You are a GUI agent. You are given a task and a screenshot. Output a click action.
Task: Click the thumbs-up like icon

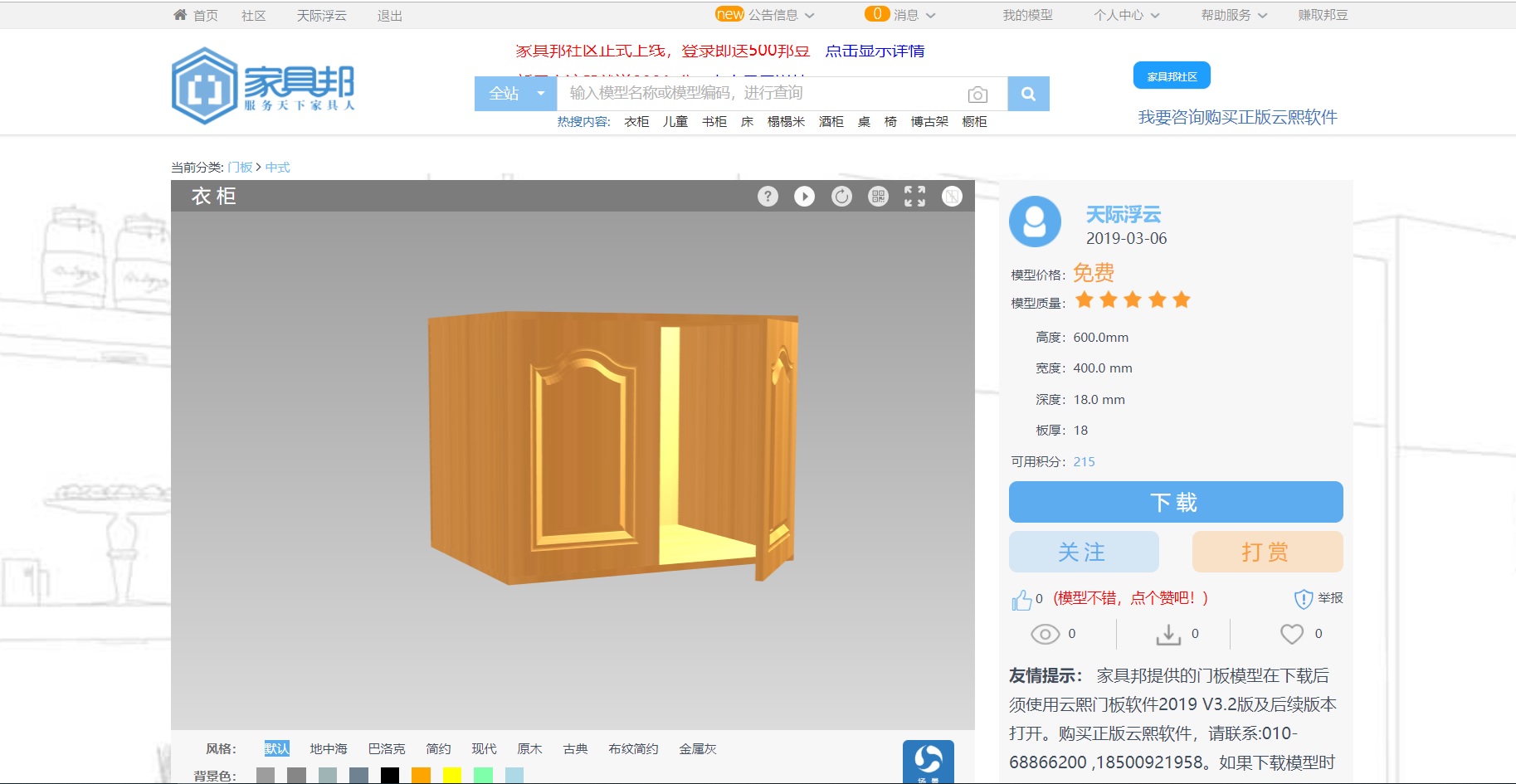click(x=1021, y=600)
